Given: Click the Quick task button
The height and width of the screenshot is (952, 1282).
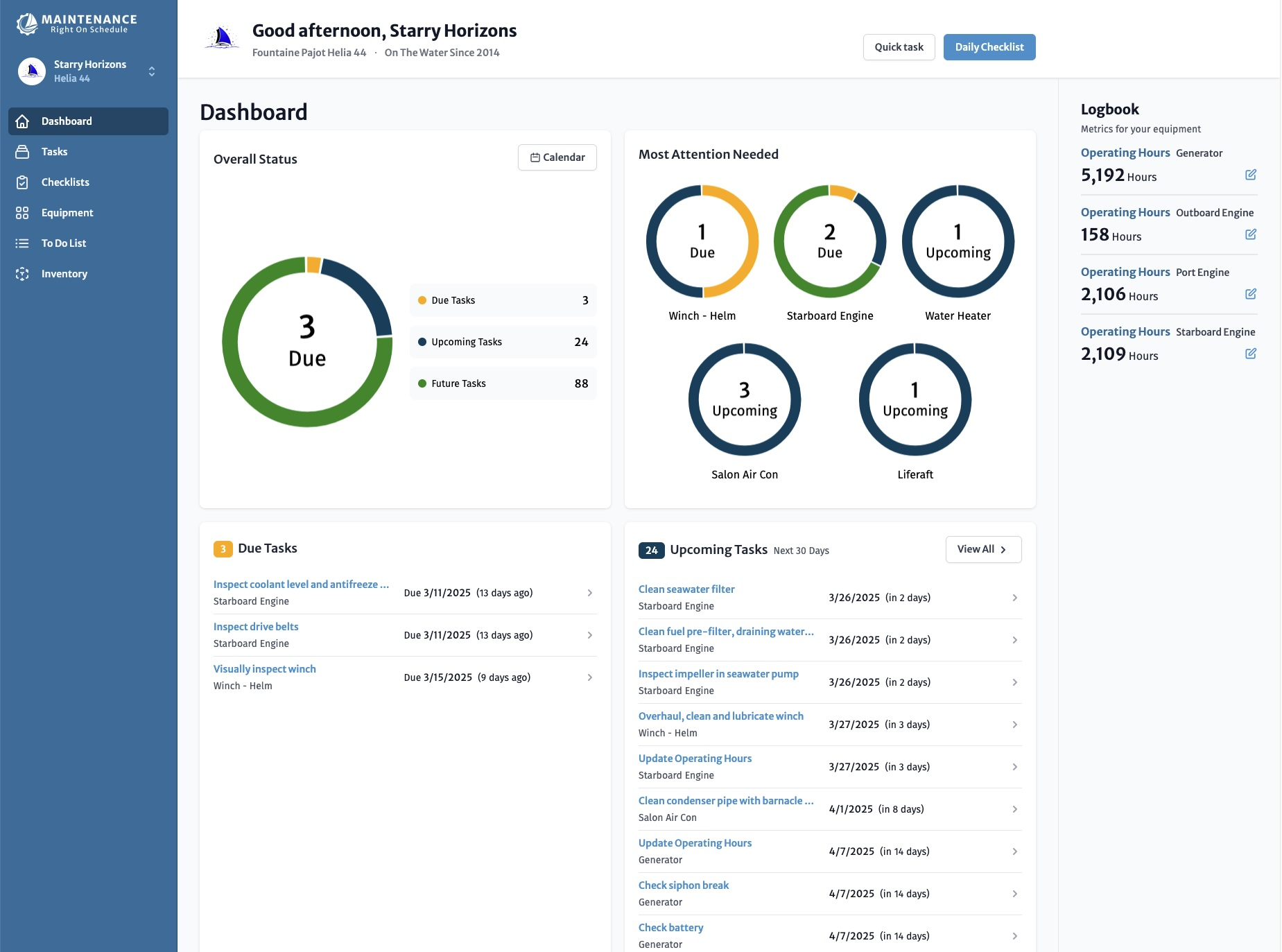Looking at the screenshot, I should point(899,46).
